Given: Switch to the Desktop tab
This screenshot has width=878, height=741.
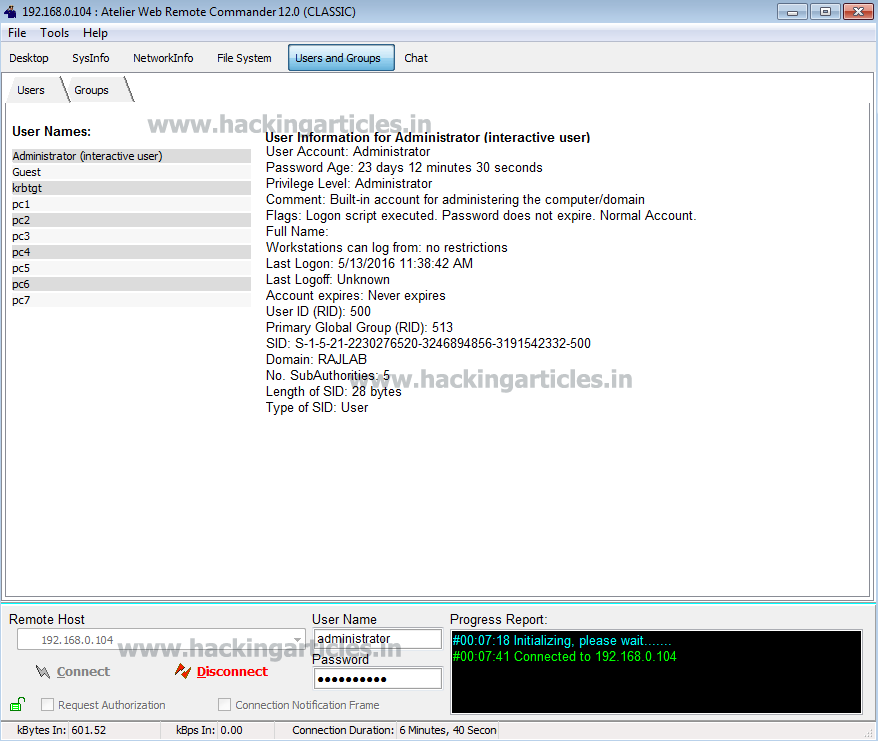Looking at the screenshot, I should click(29, 58).
